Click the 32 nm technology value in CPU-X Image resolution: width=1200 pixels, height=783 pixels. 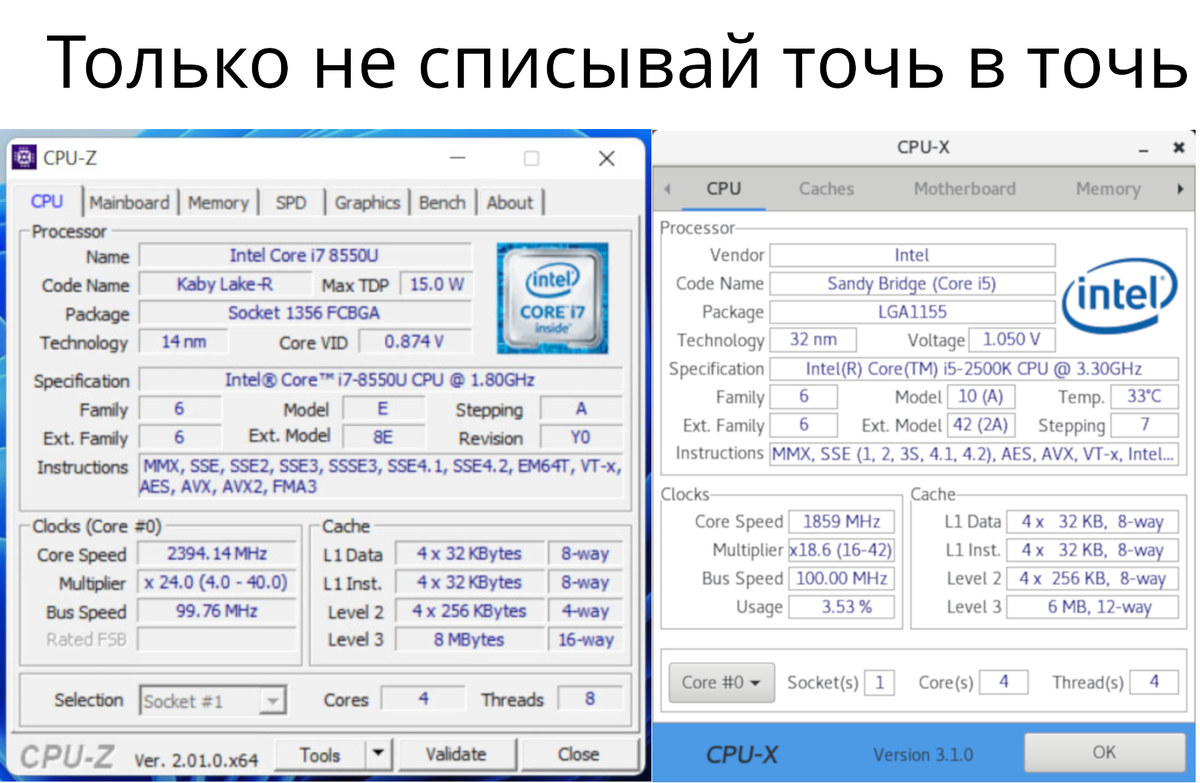(813, 340)
